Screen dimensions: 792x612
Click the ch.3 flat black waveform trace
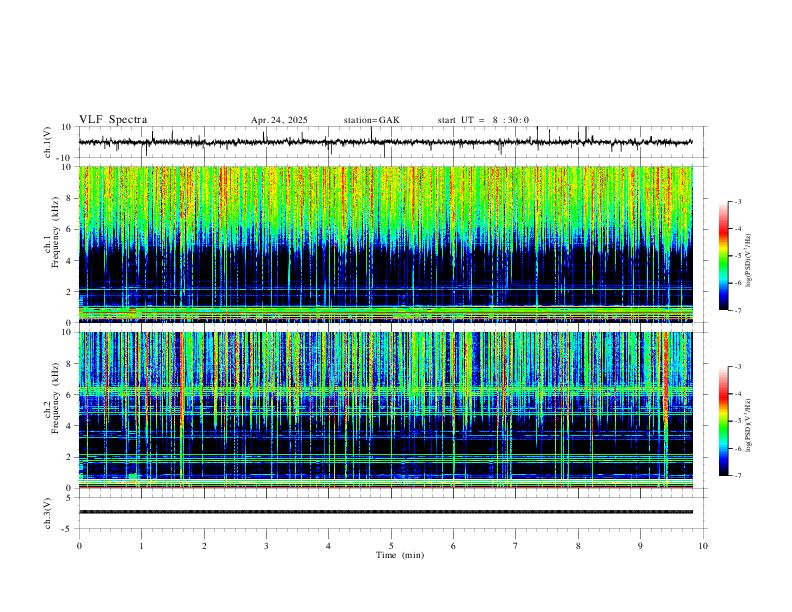[x=385, y=512]
